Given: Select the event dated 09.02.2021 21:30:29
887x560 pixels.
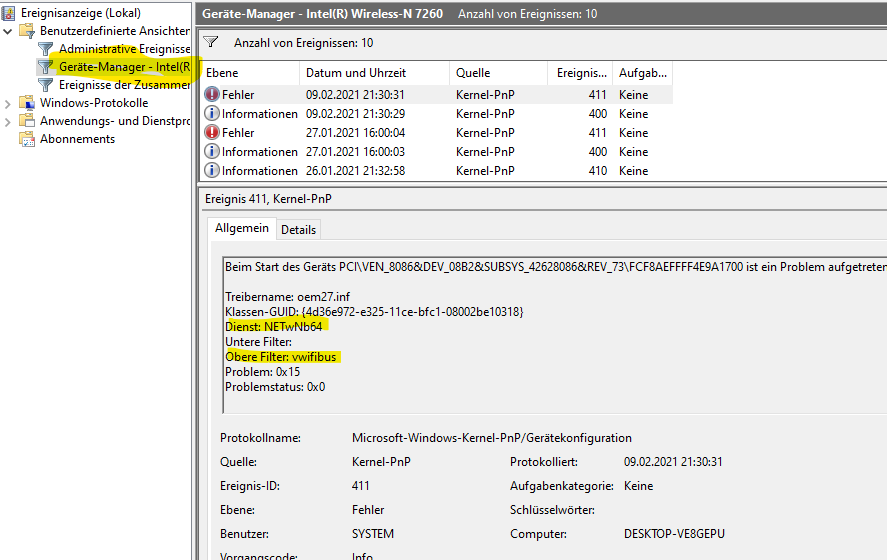Looking at the screenshot, I should 437,114.
